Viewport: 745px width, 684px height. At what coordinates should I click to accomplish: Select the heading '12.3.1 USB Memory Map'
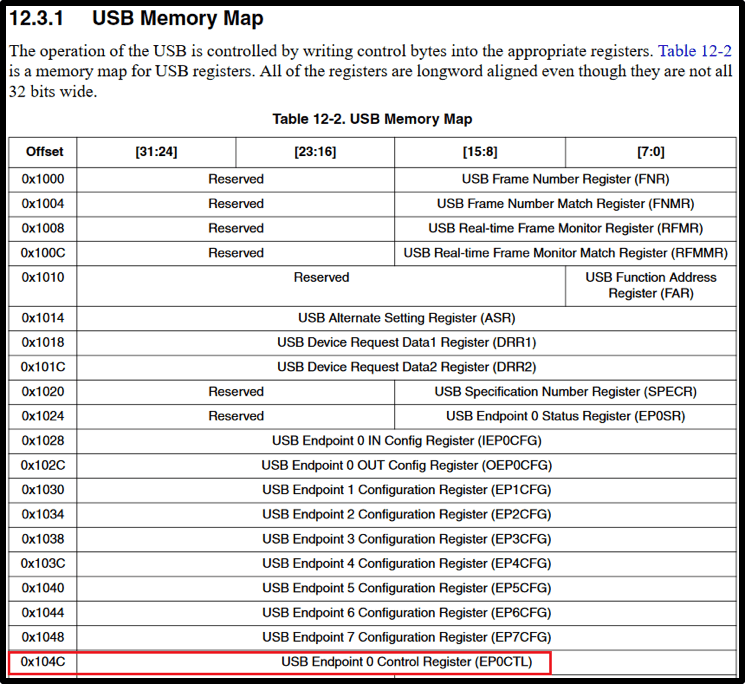pyautogui.click(x=136, y=19)
